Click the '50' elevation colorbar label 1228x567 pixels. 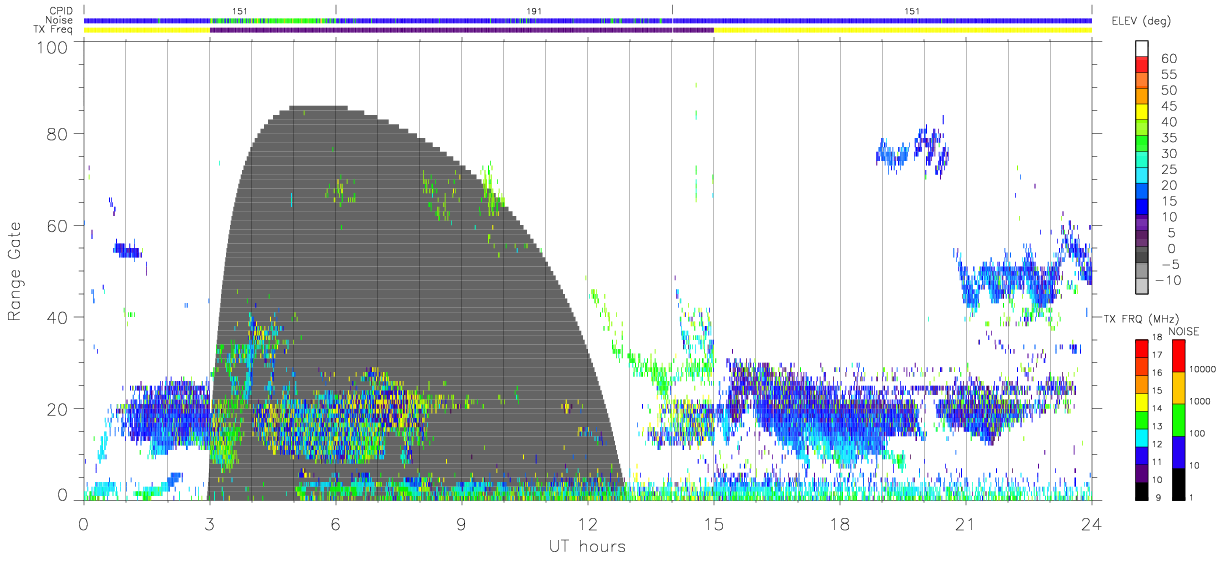pyautogui.click(x=1170, y=90)
